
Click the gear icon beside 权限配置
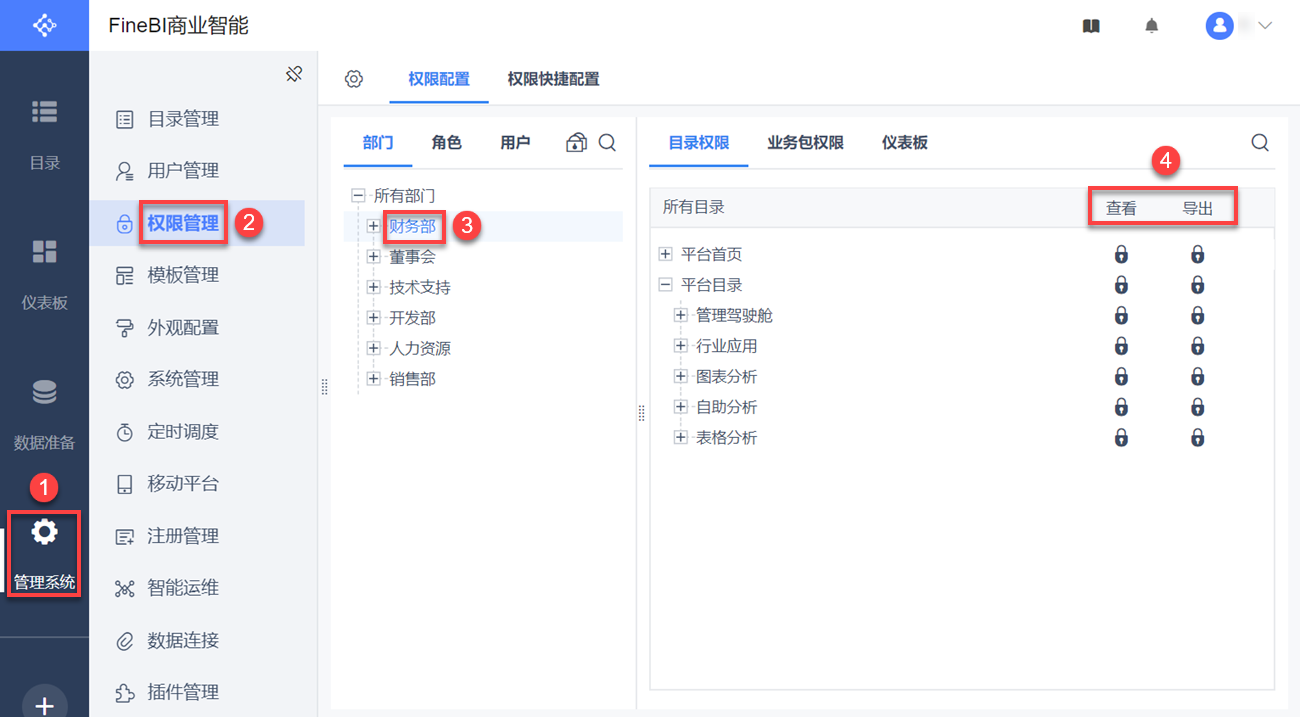coord(354,79)
